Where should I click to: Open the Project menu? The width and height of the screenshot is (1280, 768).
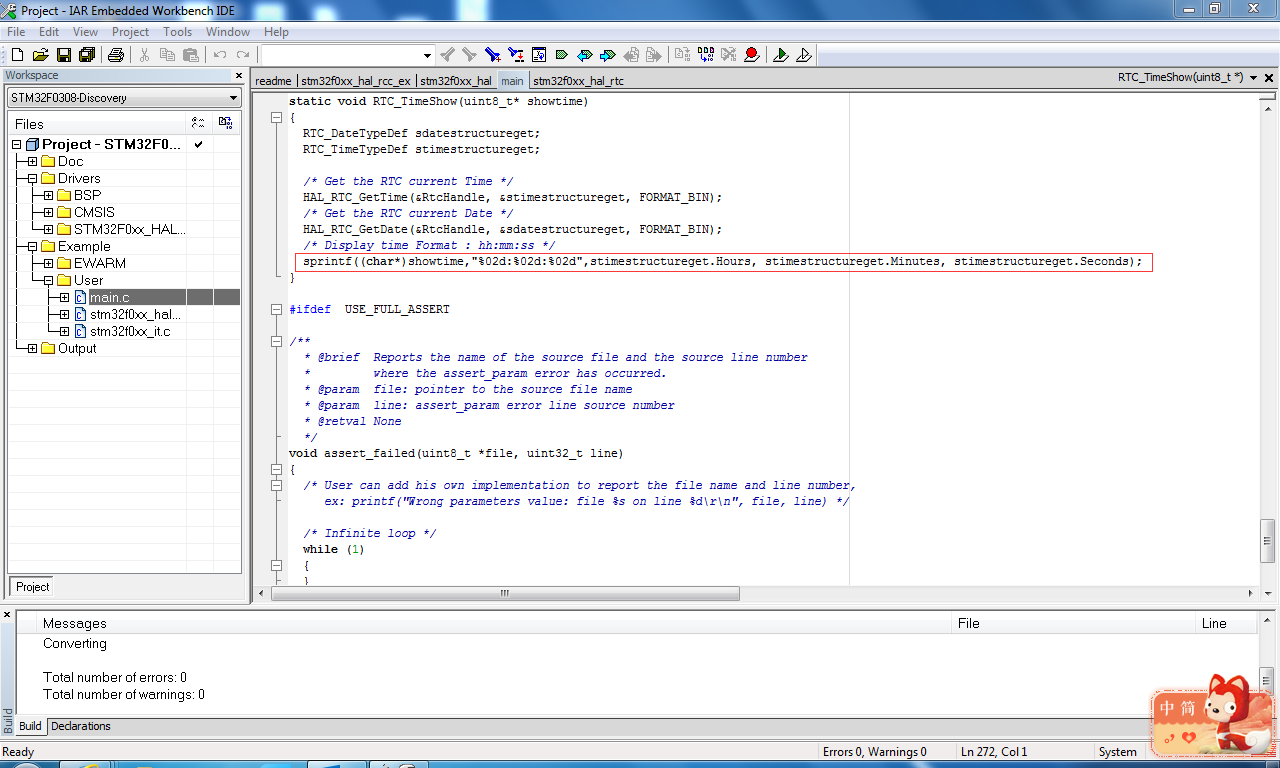pos(130,32)
